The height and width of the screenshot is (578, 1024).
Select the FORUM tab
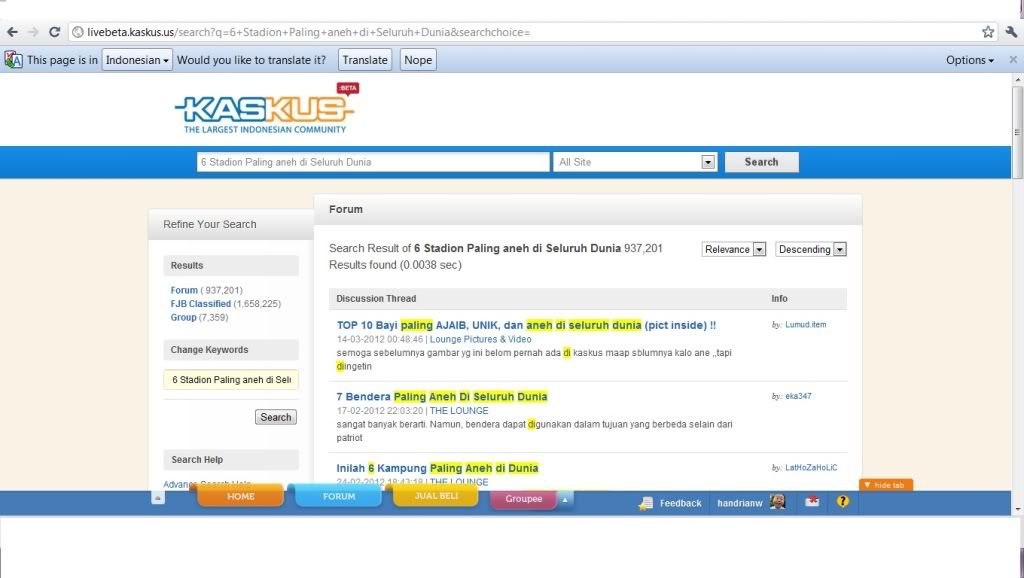pos(339,496)
